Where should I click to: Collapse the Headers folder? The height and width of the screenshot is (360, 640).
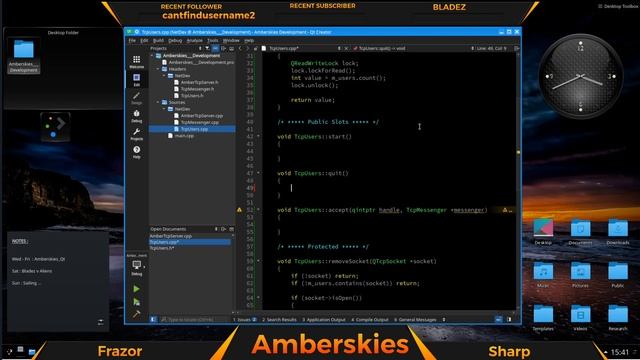(158, 69)
